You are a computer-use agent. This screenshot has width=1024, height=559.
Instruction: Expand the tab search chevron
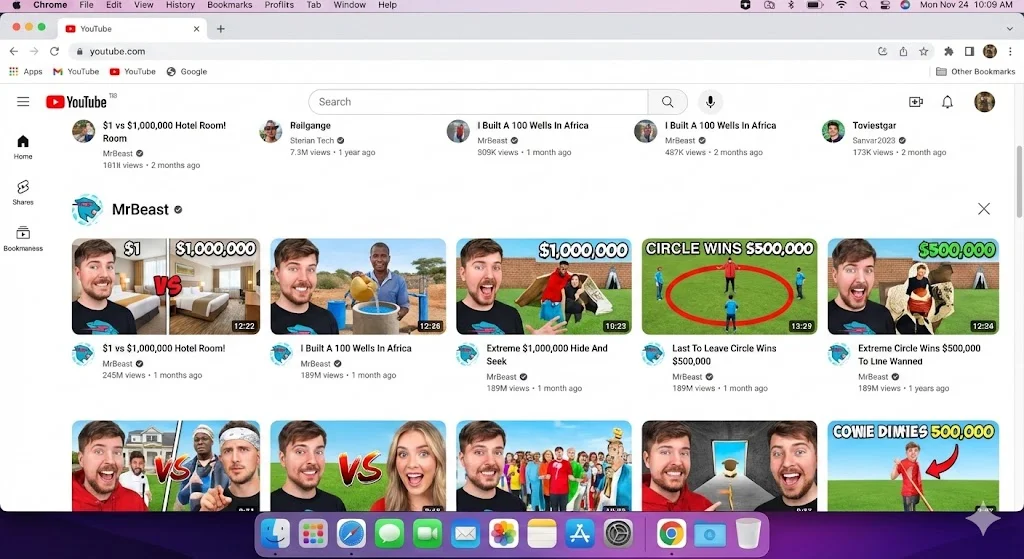(1010, 29)
